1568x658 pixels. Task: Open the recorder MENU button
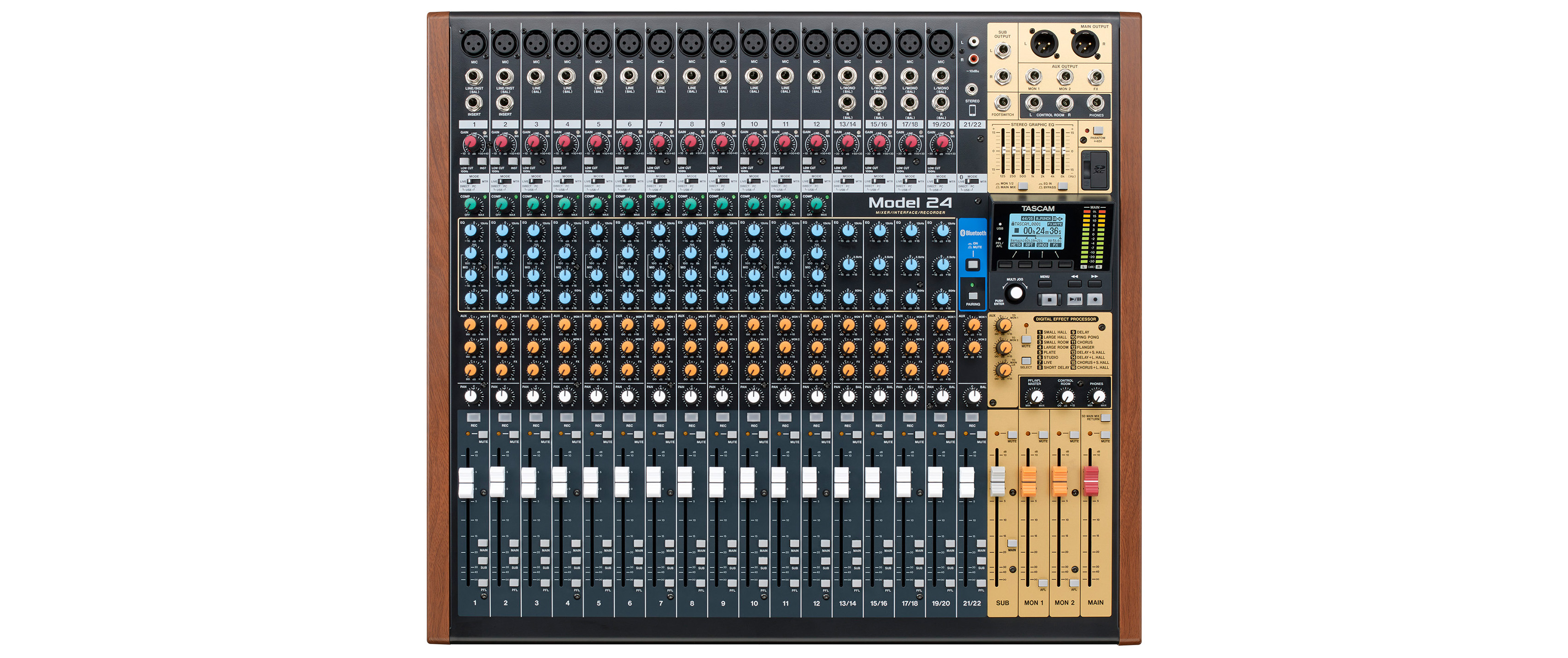[1045, 283]
